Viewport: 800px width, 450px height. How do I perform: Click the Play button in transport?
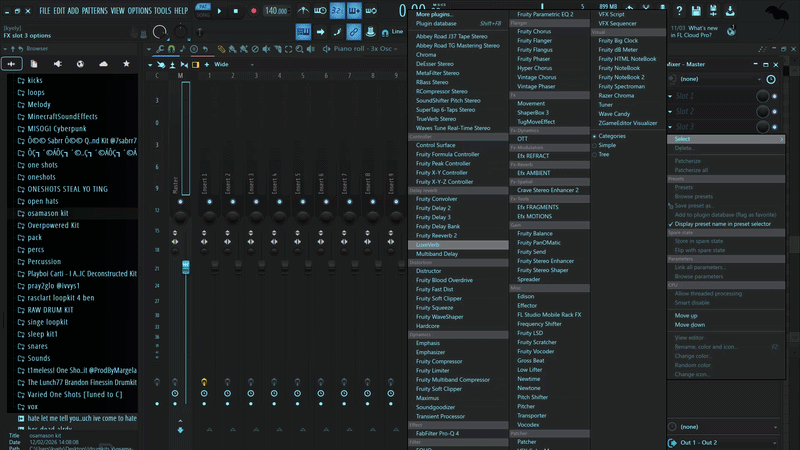219,11
